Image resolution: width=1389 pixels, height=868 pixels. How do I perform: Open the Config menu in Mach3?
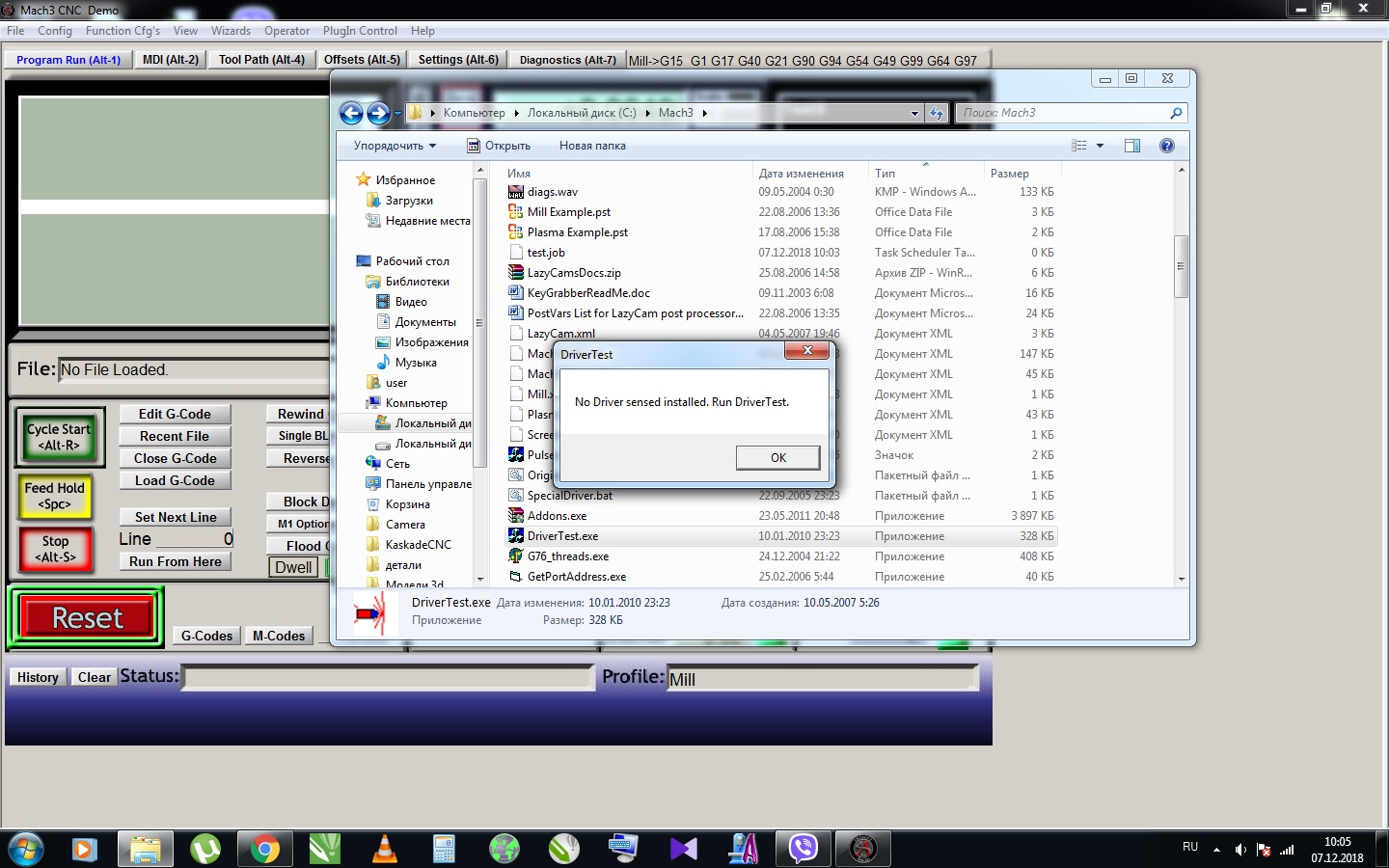(55, 31)
